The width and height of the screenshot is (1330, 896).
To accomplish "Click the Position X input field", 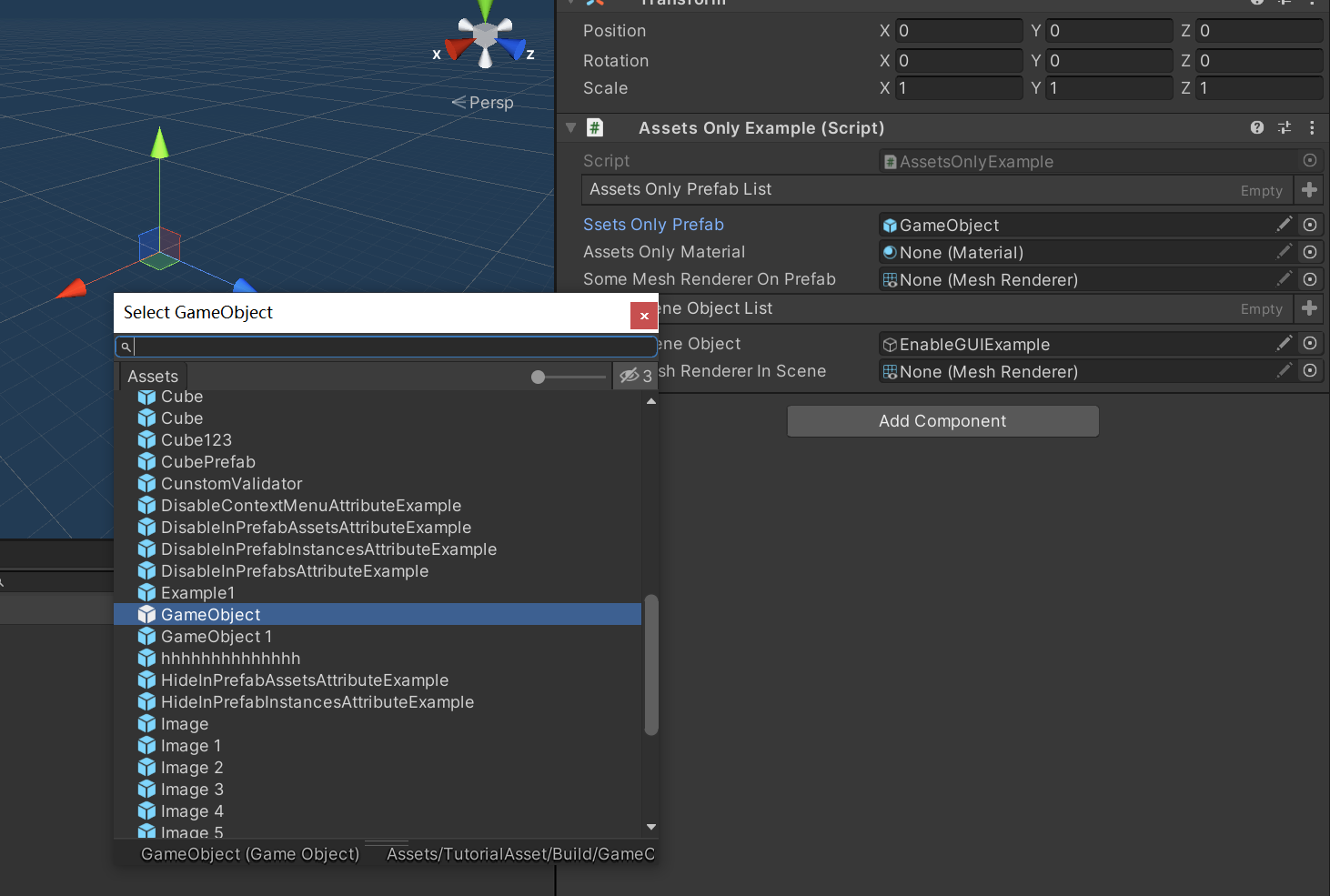I will 959,31.
